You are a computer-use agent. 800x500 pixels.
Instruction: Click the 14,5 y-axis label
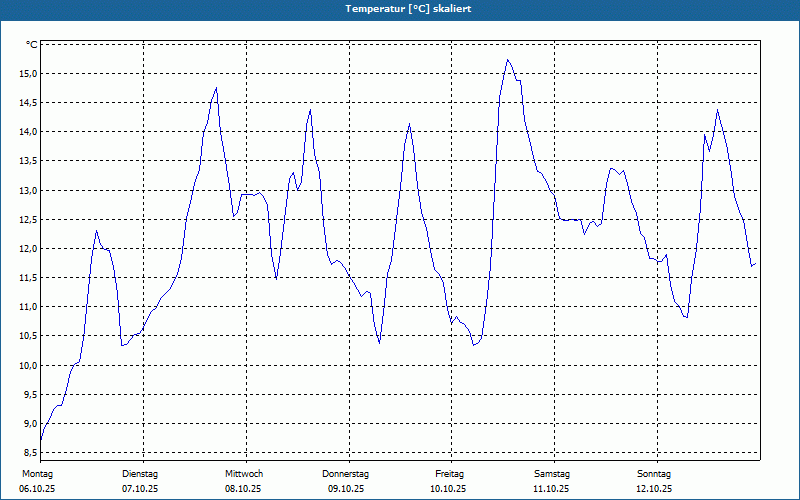tap(28, 103)
